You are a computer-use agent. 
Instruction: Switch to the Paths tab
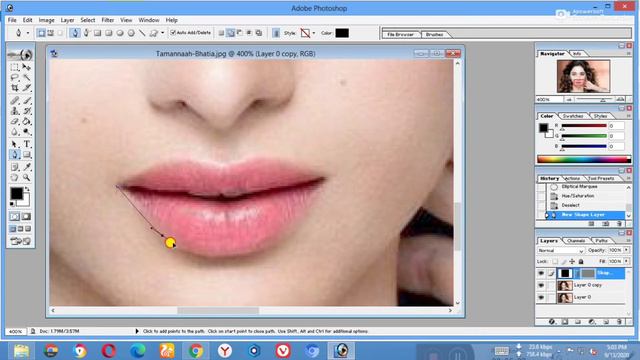(x=601, y=241)
